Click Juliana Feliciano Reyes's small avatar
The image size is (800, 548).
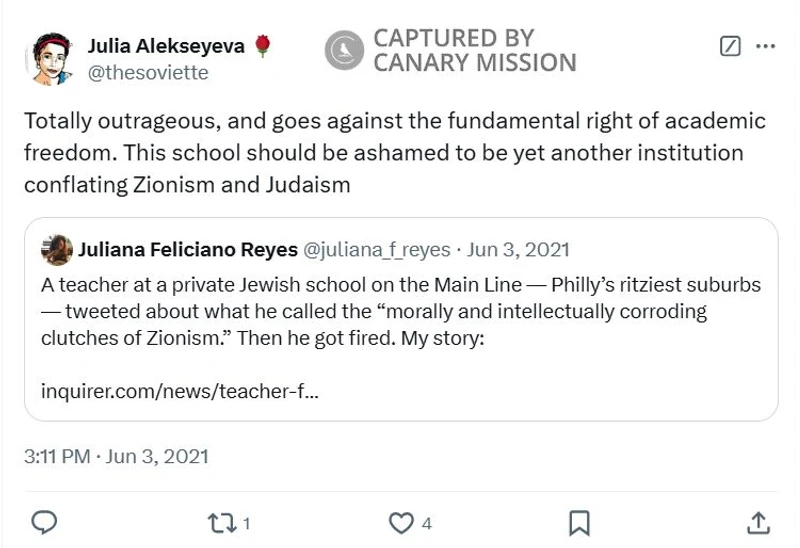pos(57,249)
